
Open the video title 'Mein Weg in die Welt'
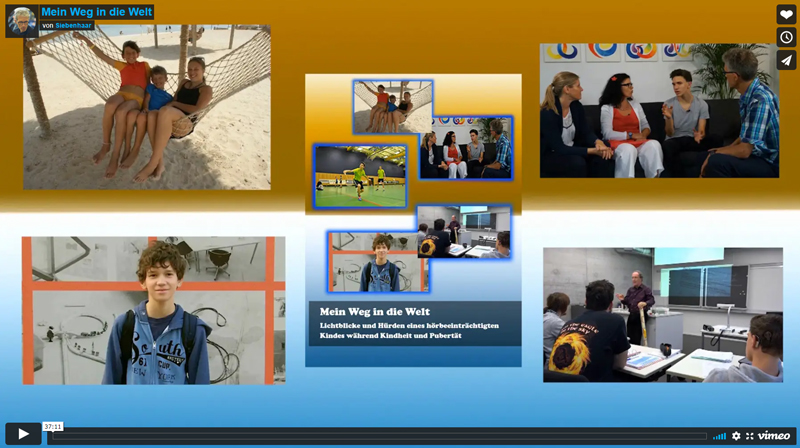pyautogui.click(x=96, y=11)
